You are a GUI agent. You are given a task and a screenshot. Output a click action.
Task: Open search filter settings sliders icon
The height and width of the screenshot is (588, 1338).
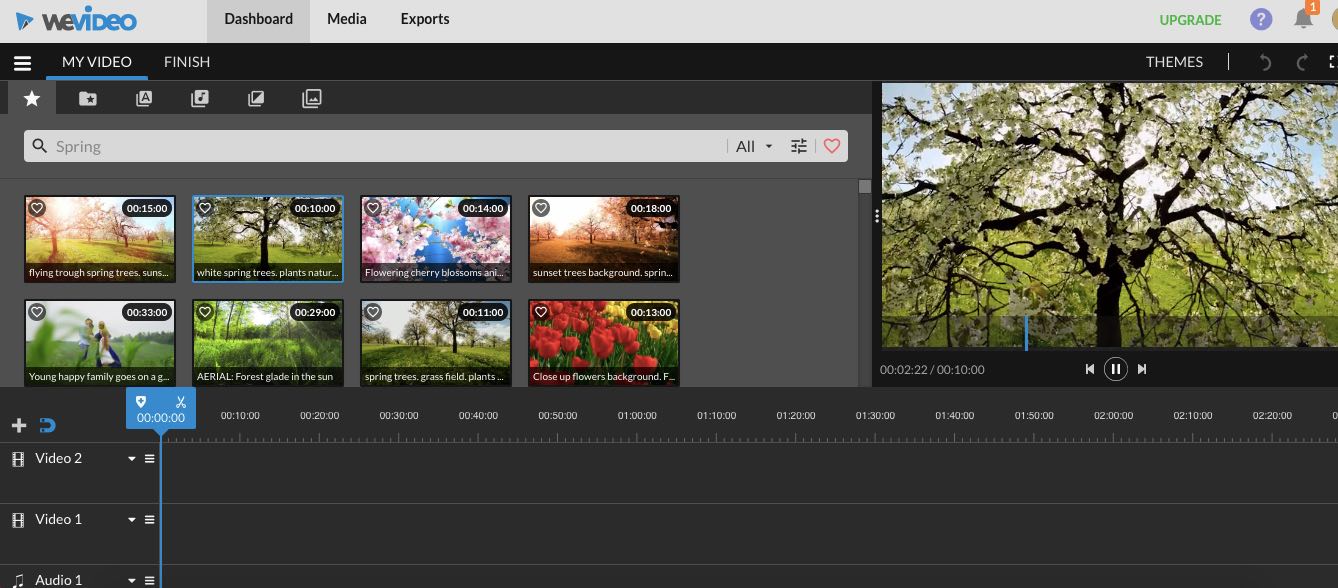[x=798, y=146]
